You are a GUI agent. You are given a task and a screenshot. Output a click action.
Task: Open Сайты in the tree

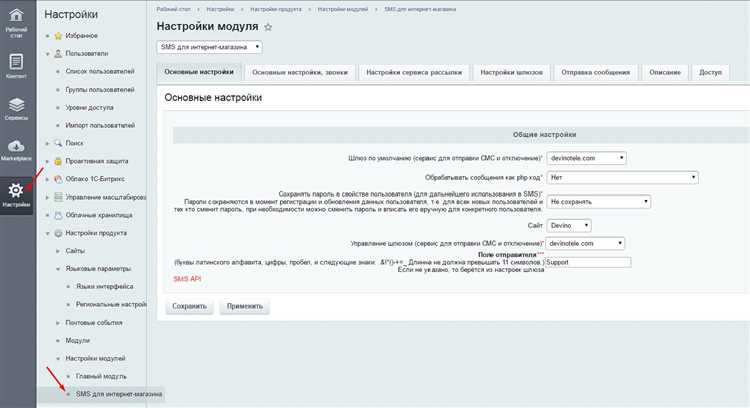75,251
